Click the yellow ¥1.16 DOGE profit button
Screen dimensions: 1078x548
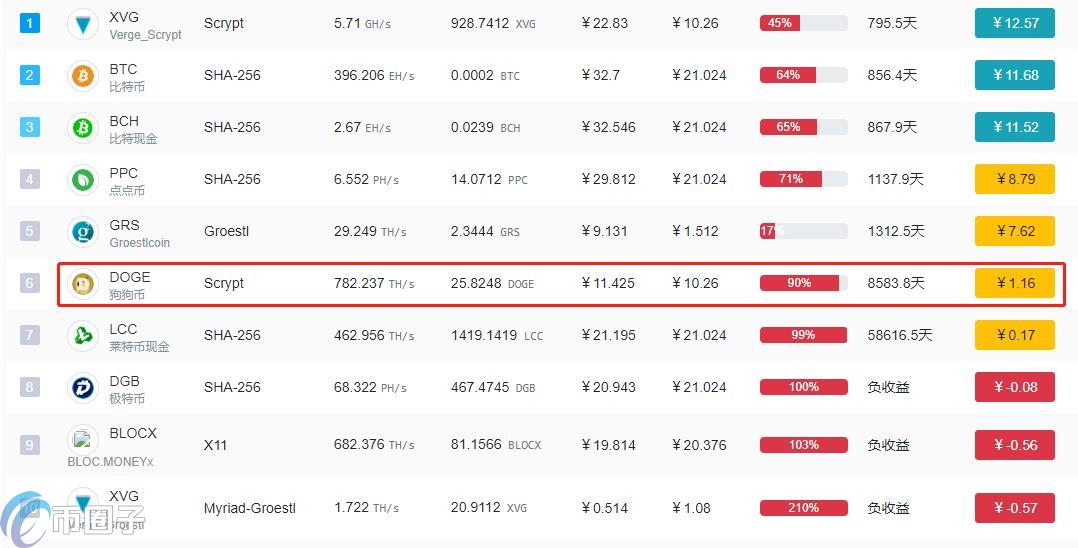1015,283
